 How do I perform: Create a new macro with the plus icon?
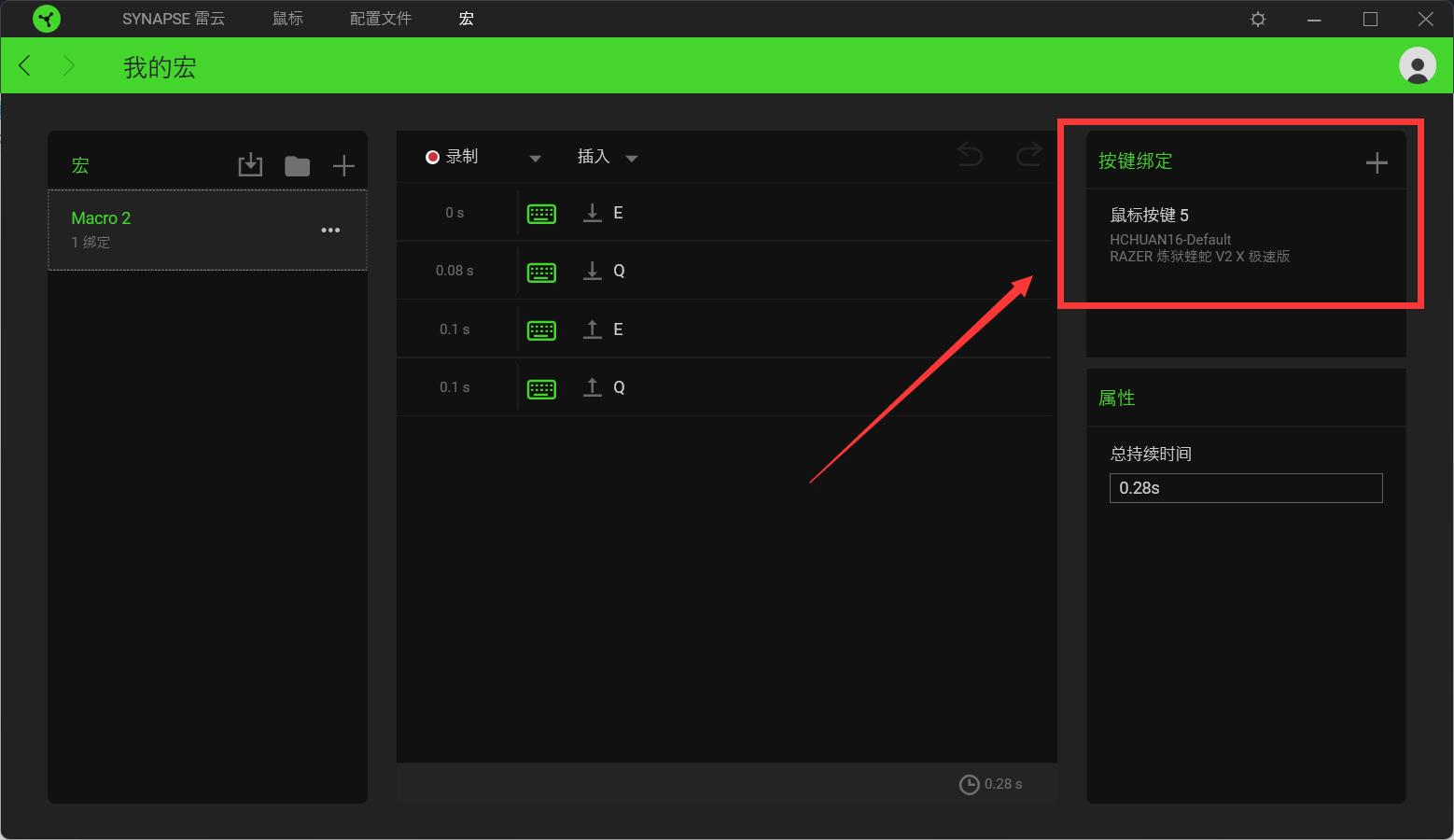coord(343,164)
